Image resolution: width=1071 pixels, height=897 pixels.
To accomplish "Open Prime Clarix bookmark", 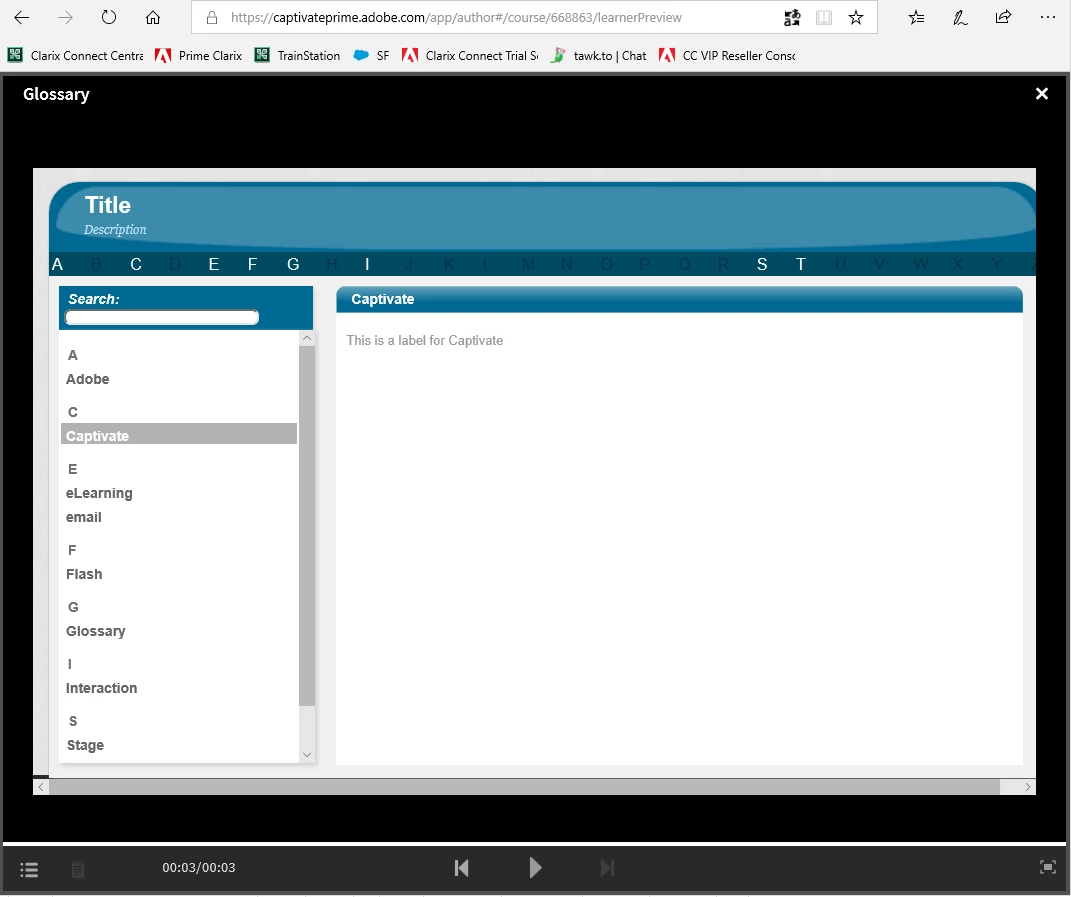I will tap(199, 56).
